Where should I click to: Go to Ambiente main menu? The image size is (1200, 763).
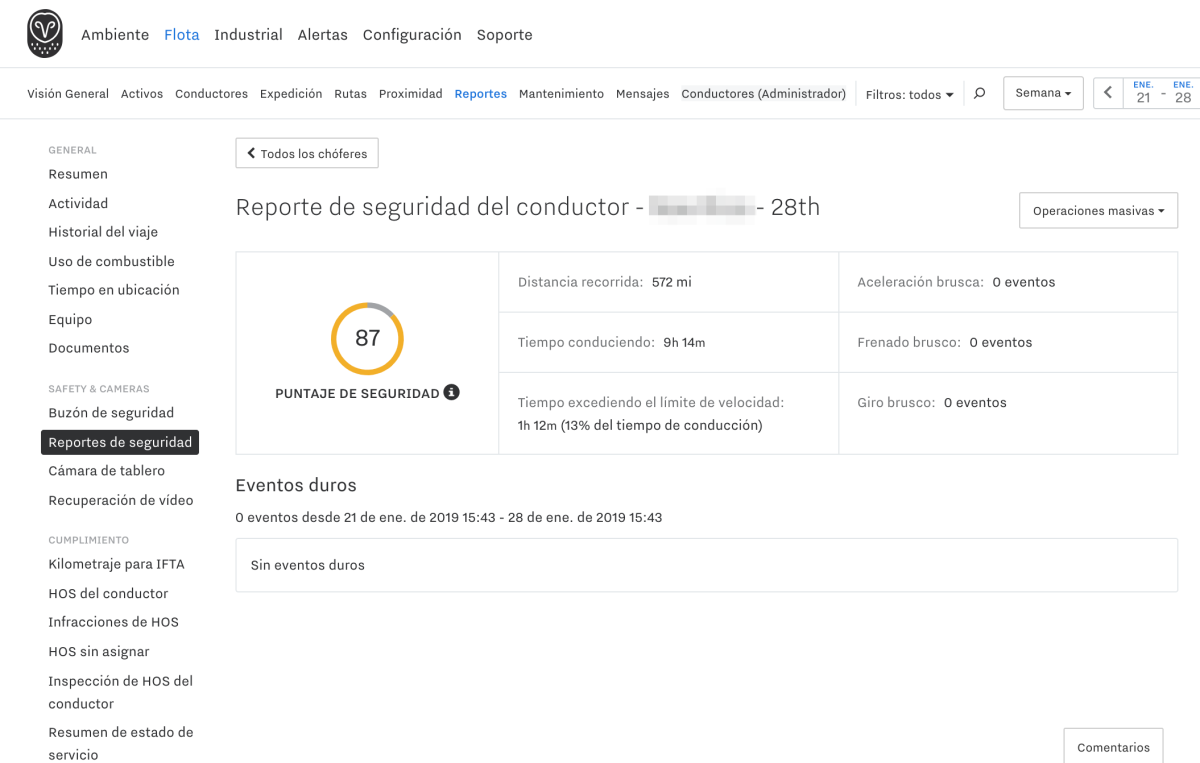115,34
